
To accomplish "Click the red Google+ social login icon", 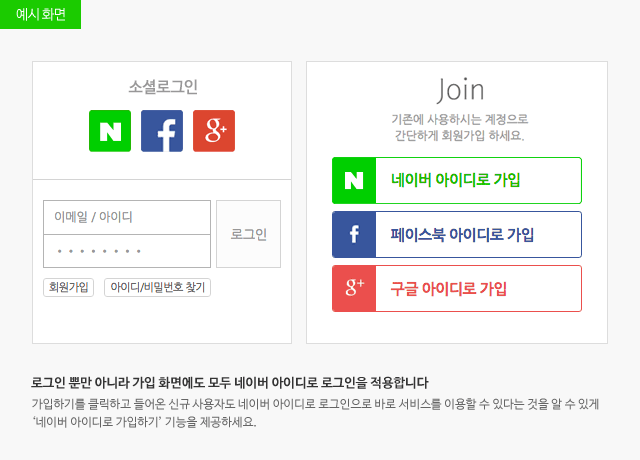I will tap(214, 131).
